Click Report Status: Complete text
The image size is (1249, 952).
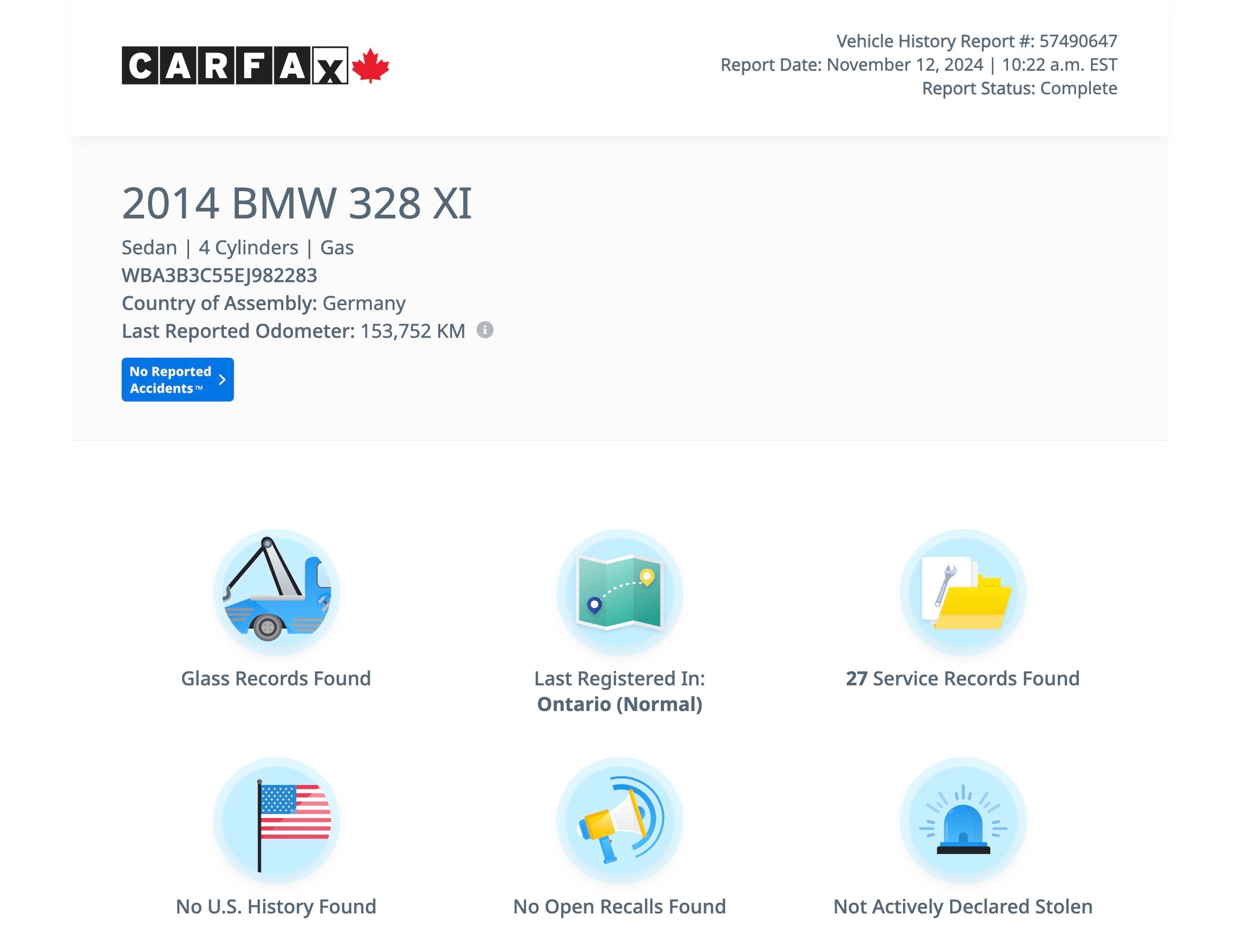[x=1019, y=88]
